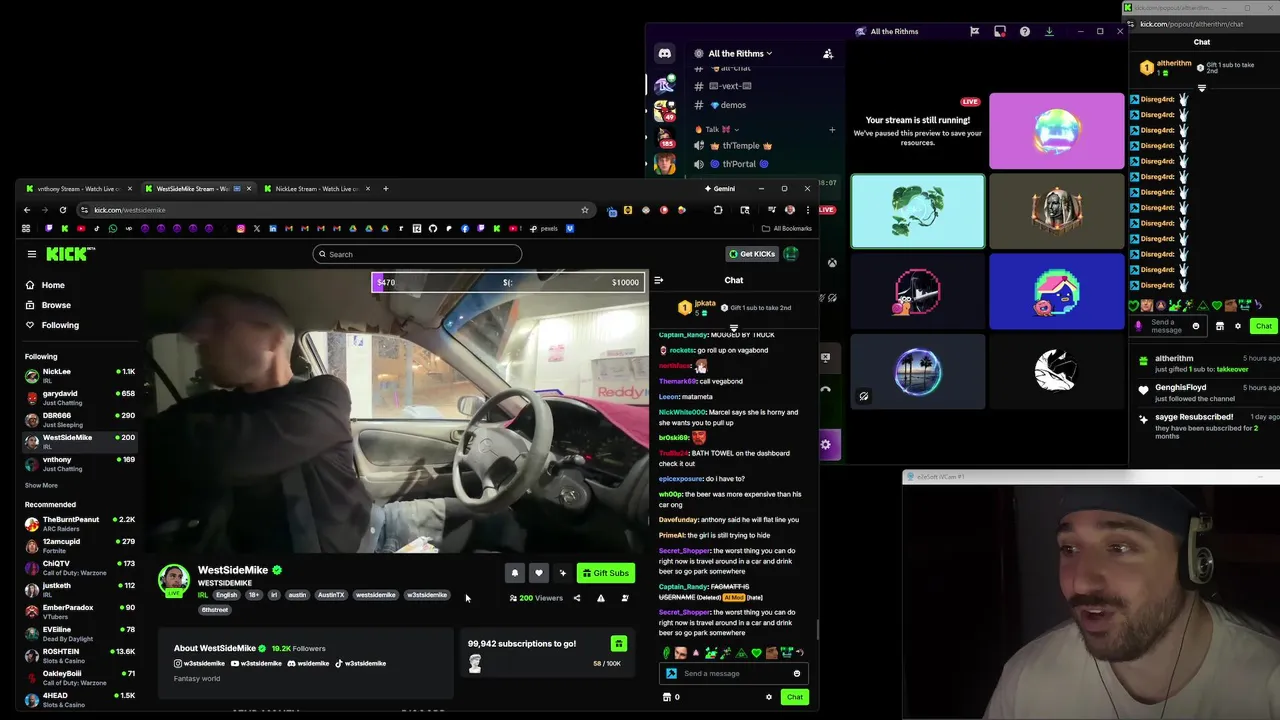Image resolution: width=1280 pixels, height=720 pixels.
Task: Reload the page in the Chrome toolbar
Action: pos(63,210)
